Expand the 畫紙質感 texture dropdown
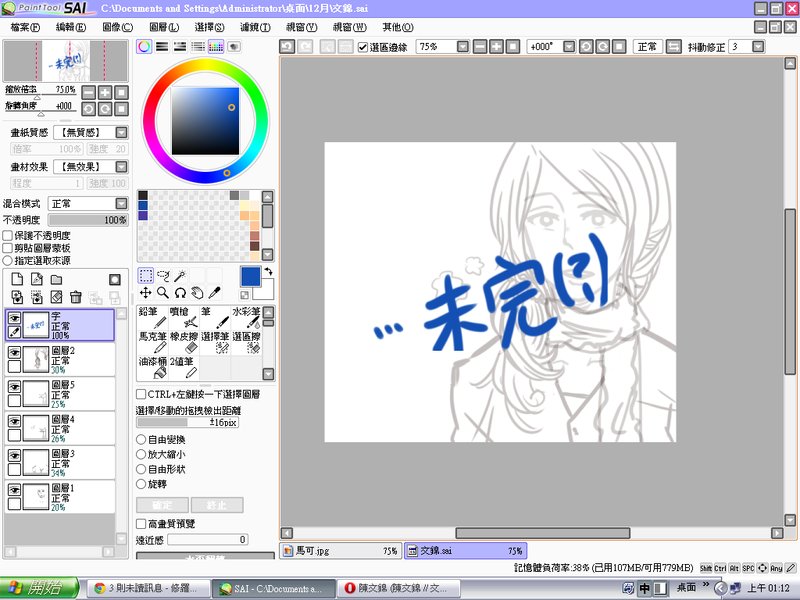Viewport: 800px width, 600px height. click(121, 132)
